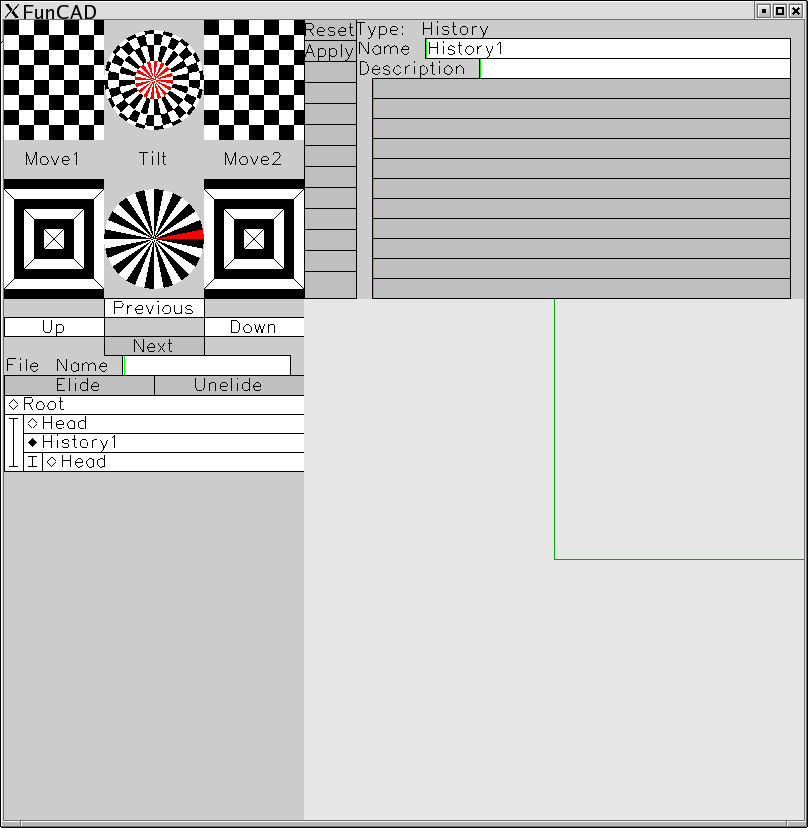Image resolution: width=808 pixels, height=828 pixels.
Task: Focus the File Name input field
Action: pyautogui.click(x=207, y=365)
